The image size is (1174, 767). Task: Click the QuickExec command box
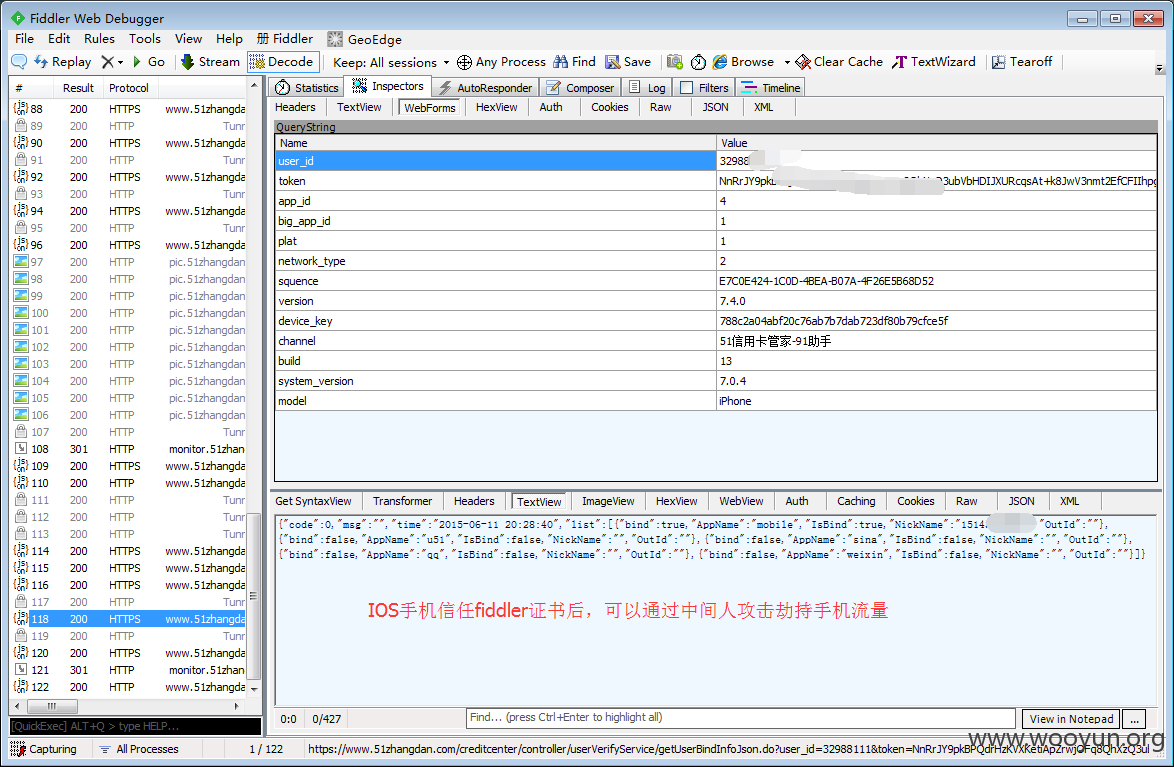click(135, 726)
